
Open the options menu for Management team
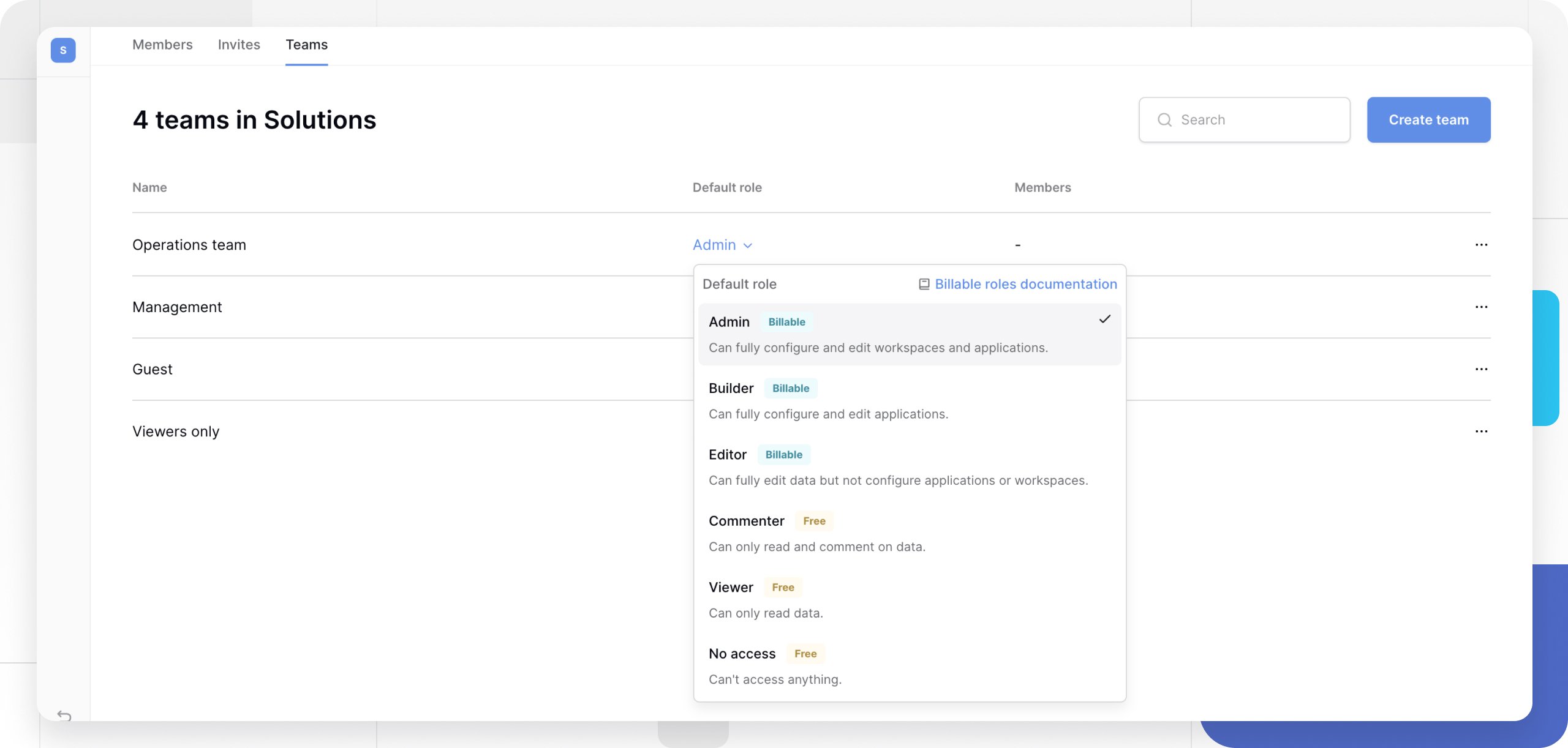[x=1482, y=307]
